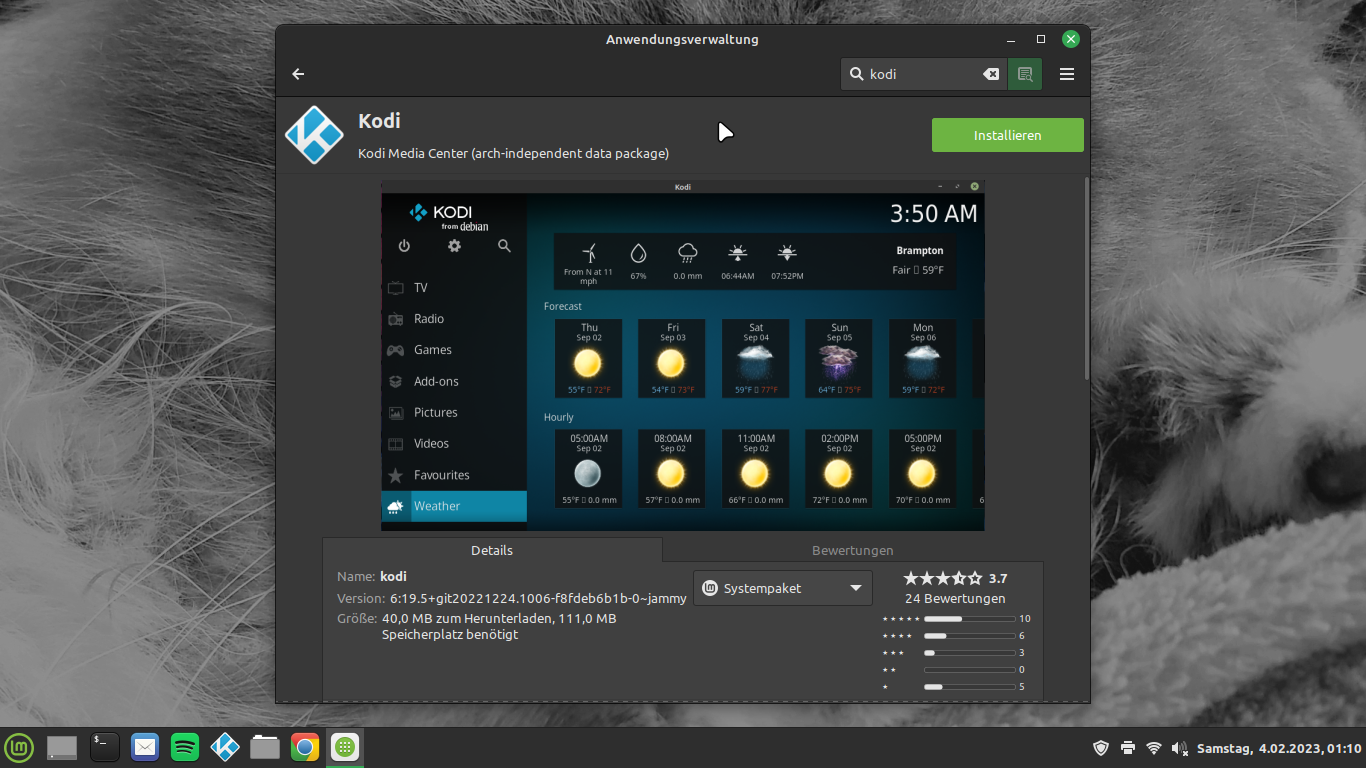Click the five-star rating bar
1366x768 pixels.
[x=970, y=619]
